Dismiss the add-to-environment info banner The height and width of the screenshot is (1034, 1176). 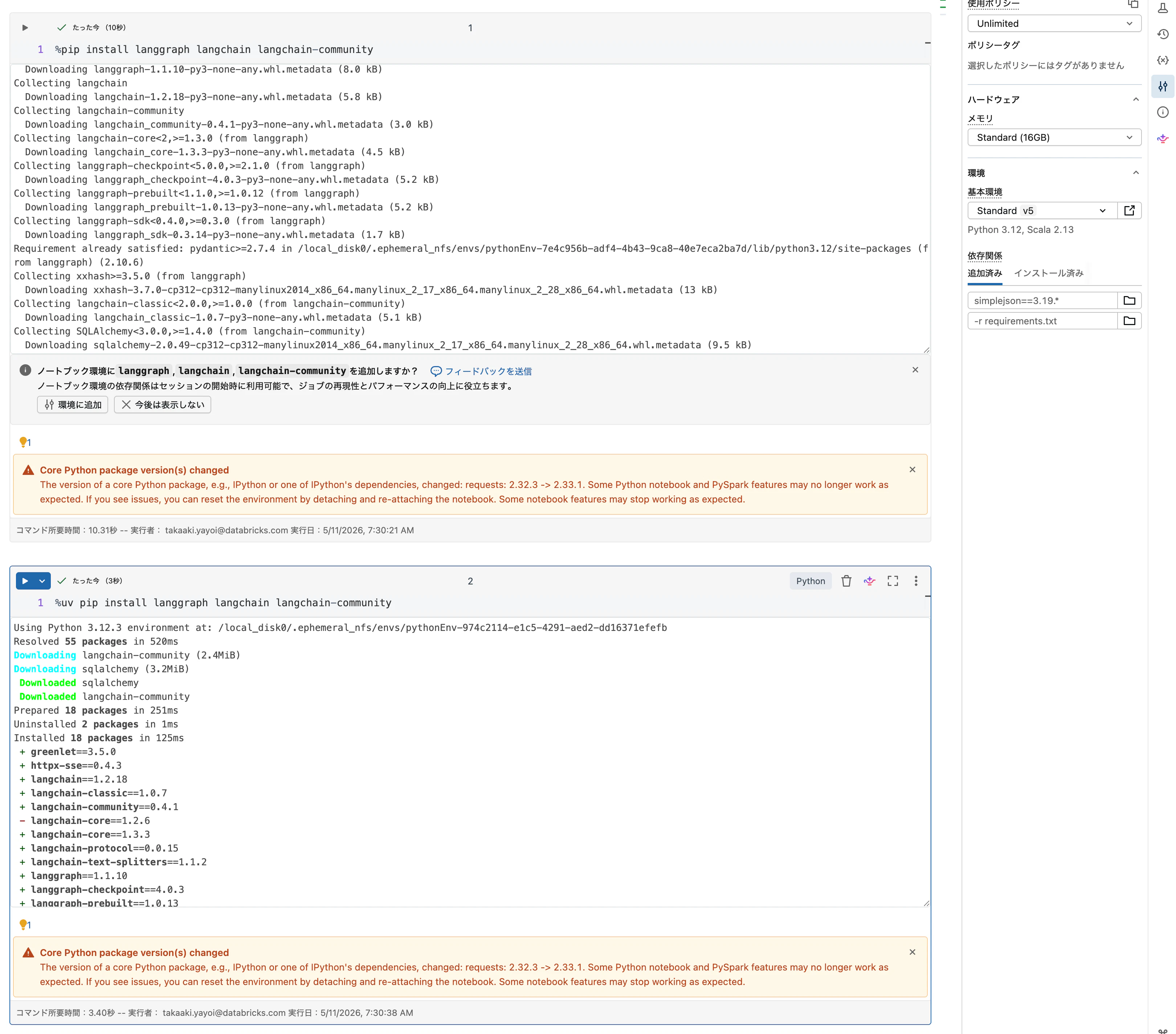[x=915, y=370]
